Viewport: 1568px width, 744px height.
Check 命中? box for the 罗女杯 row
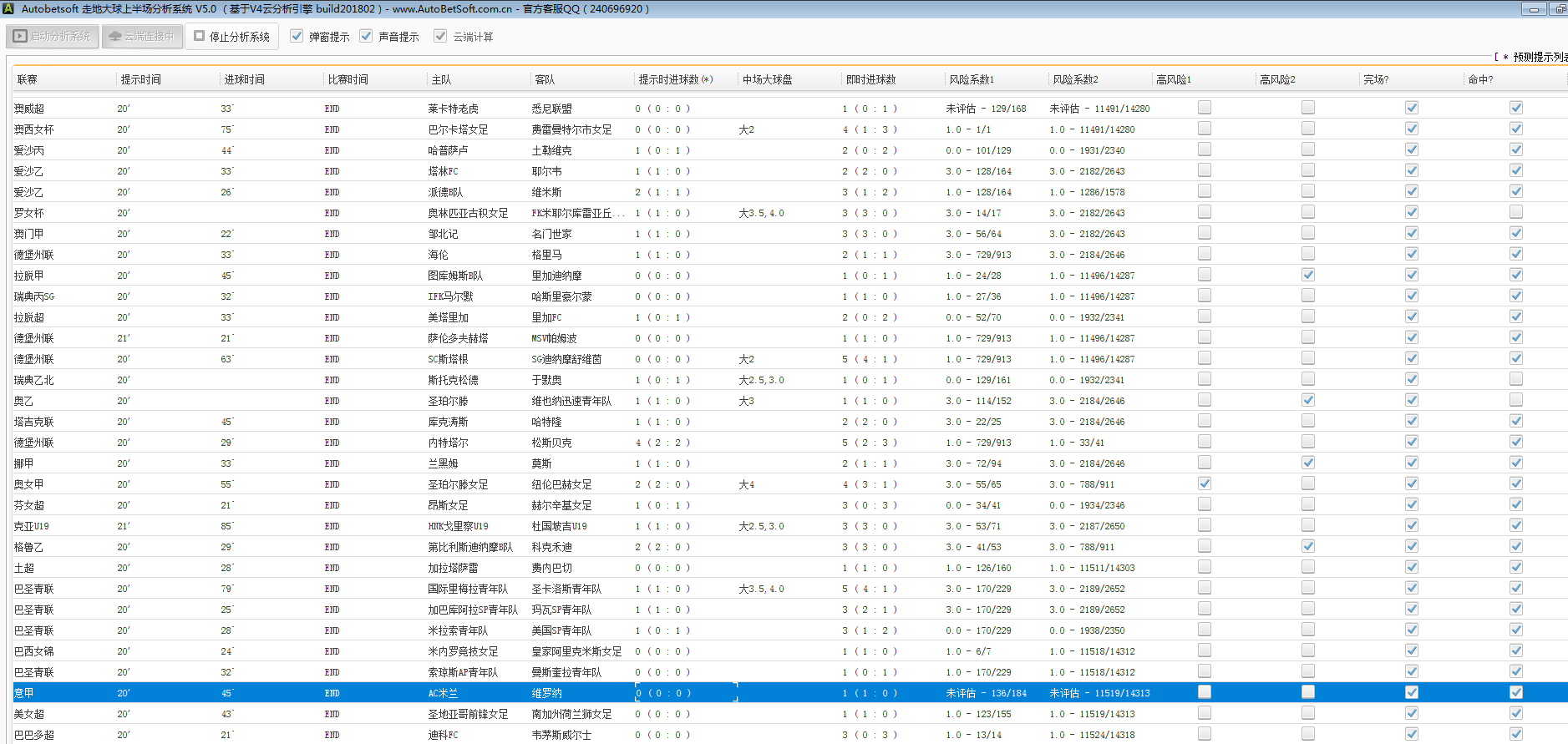pyautogui.click(x=1515, y=212)
